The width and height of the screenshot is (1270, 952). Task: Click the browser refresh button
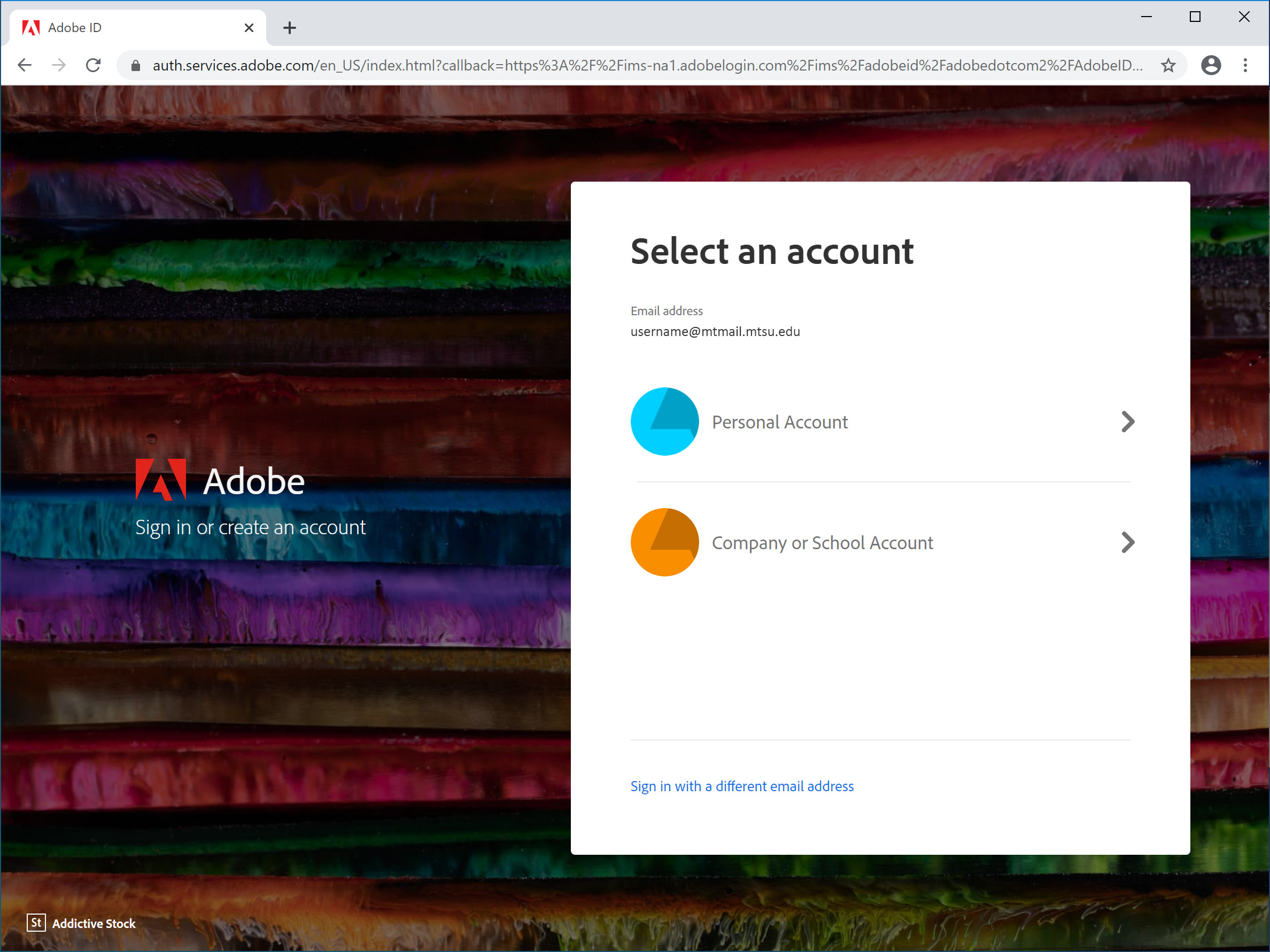point(92,65)
